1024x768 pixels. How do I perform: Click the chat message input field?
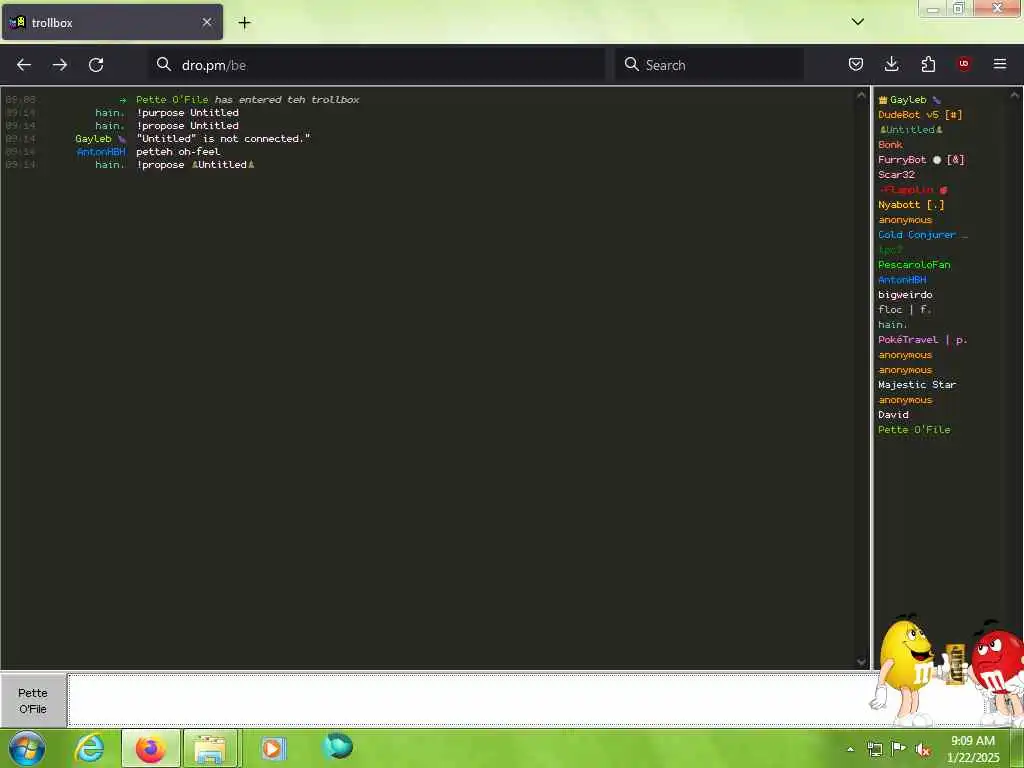tap(469, 699)
